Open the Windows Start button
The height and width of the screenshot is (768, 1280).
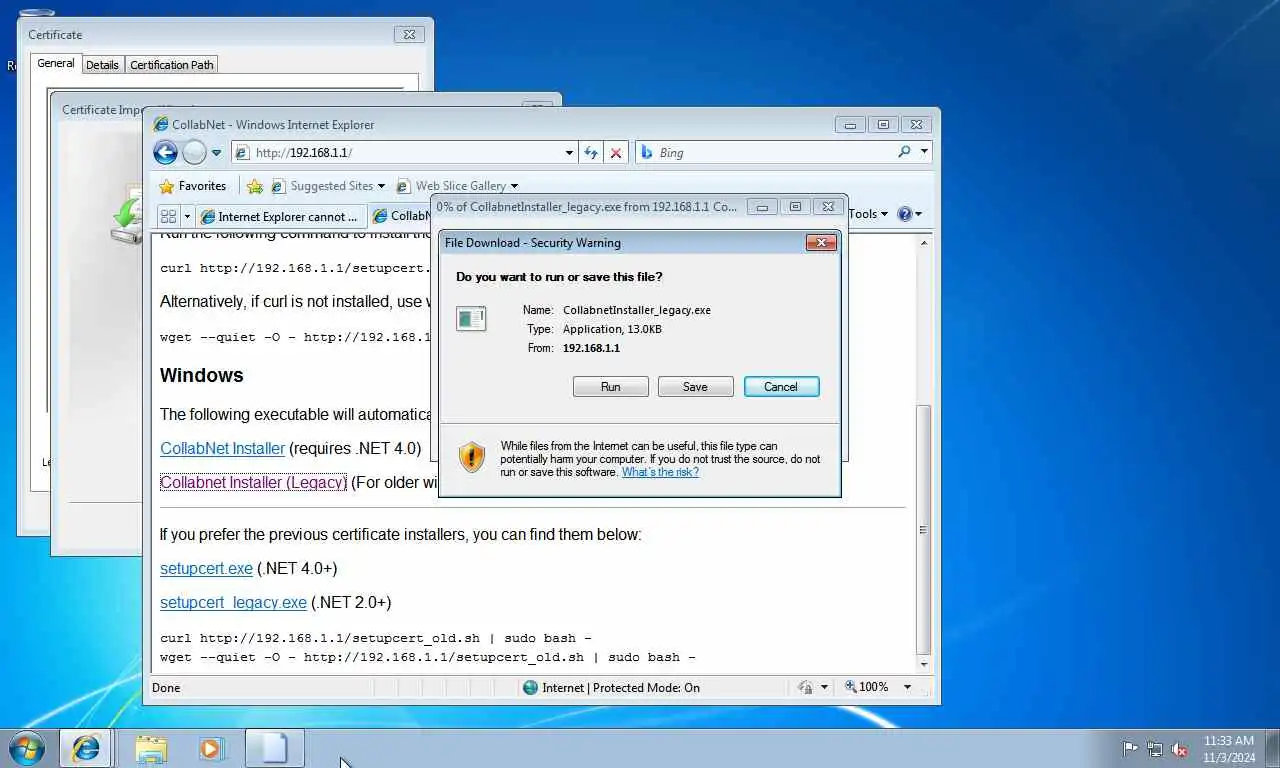[27, 748]
